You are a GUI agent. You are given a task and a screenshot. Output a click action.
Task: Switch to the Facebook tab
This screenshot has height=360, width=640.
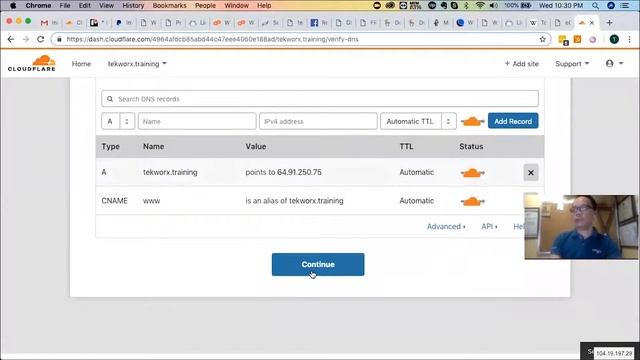(319, 23)
